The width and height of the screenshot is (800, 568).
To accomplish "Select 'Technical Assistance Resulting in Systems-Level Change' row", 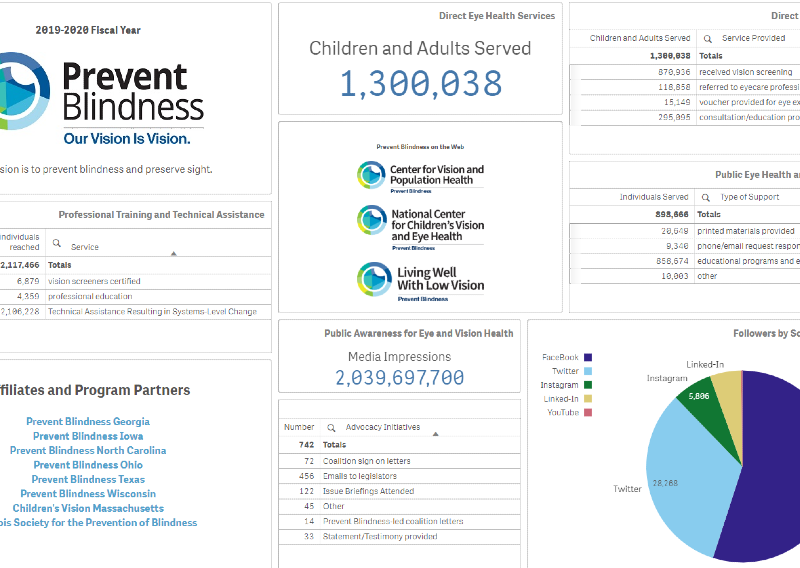I will [x=135, y=312].
